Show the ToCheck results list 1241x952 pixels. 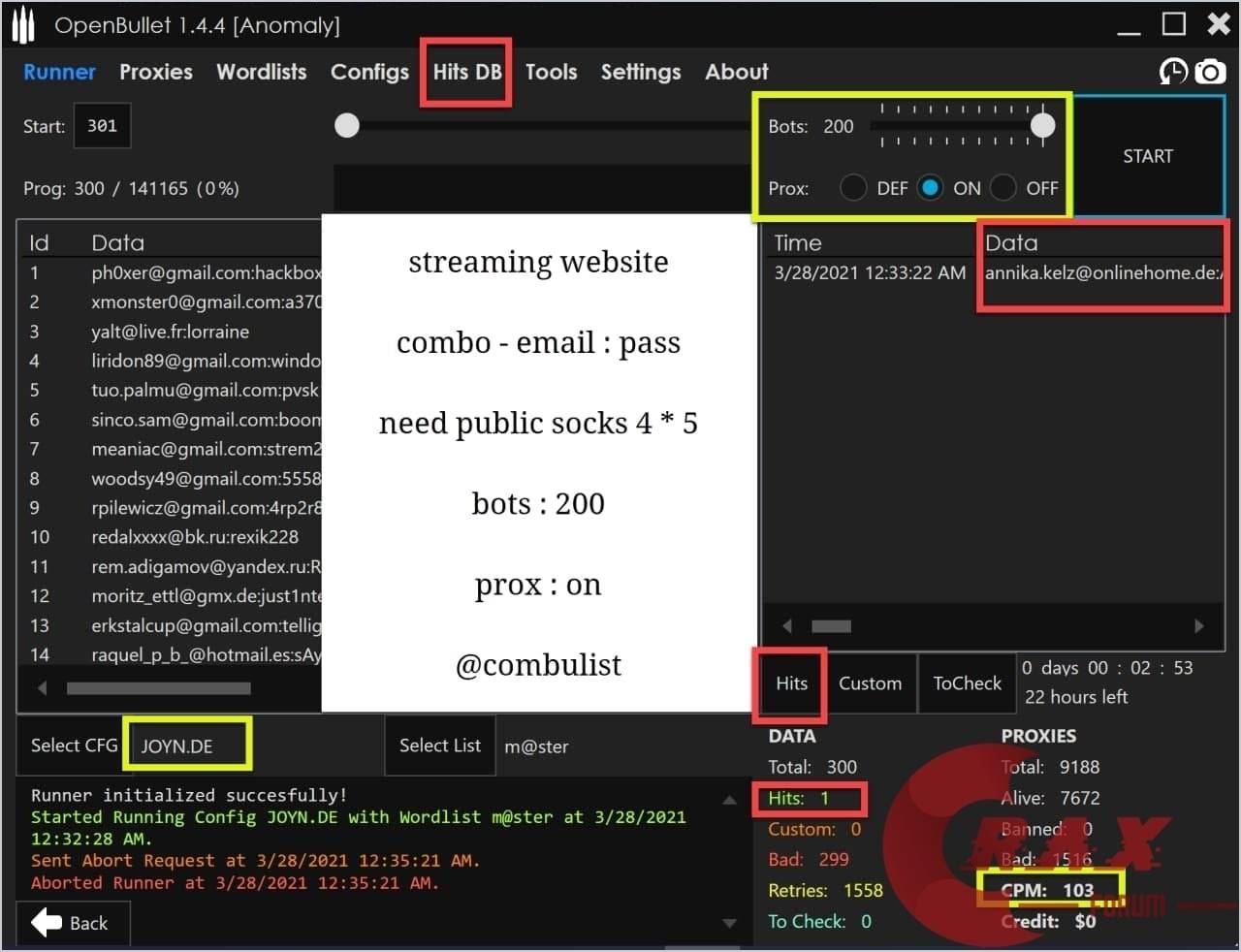(967, 683)
